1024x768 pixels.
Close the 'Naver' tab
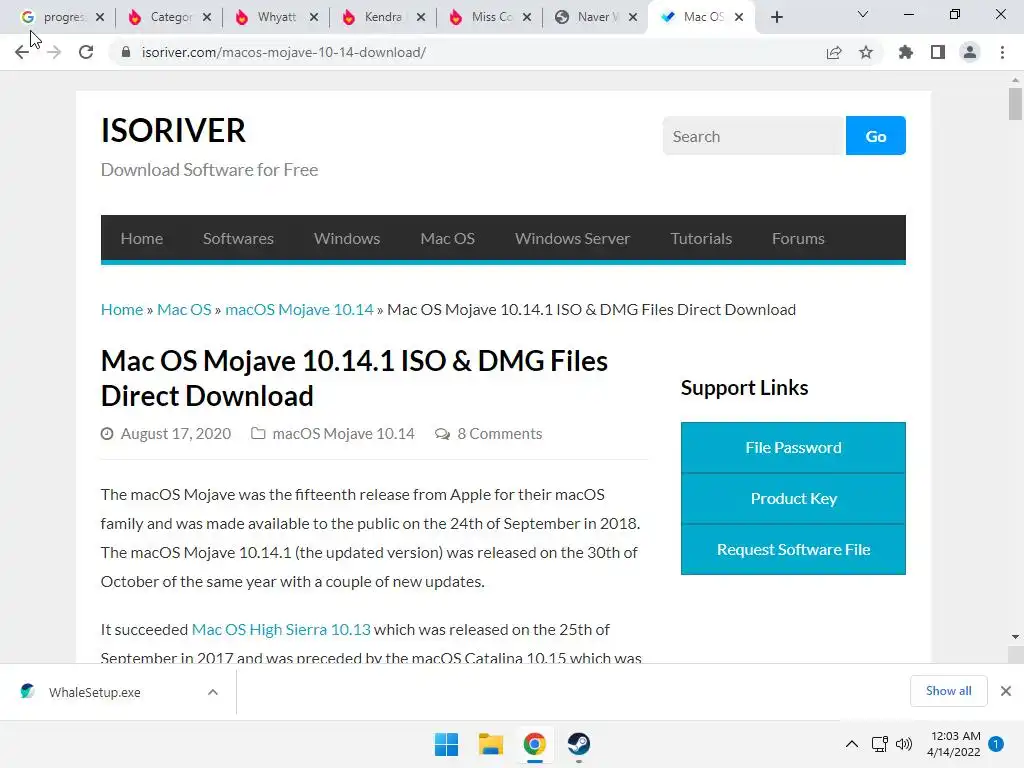coord(633,17)
